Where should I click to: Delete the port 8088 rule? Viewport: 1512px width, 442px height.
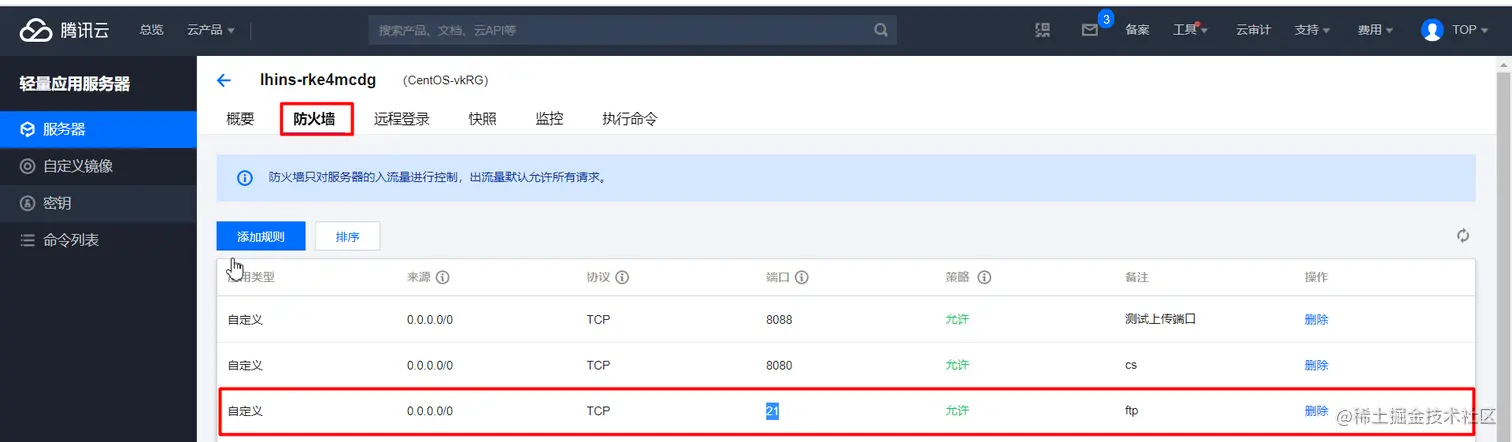click(x=1316, y=320)
